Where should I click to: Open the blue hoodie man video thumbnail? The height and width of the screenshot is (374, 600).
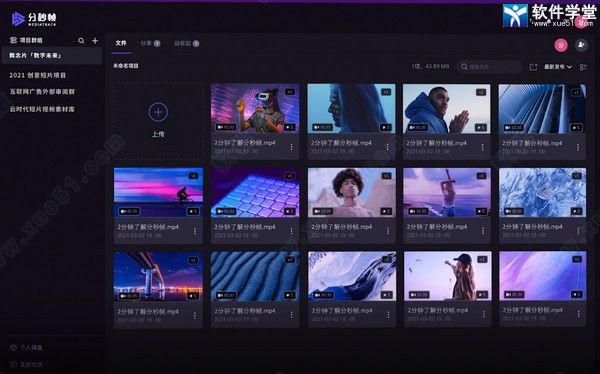point(447,109)
